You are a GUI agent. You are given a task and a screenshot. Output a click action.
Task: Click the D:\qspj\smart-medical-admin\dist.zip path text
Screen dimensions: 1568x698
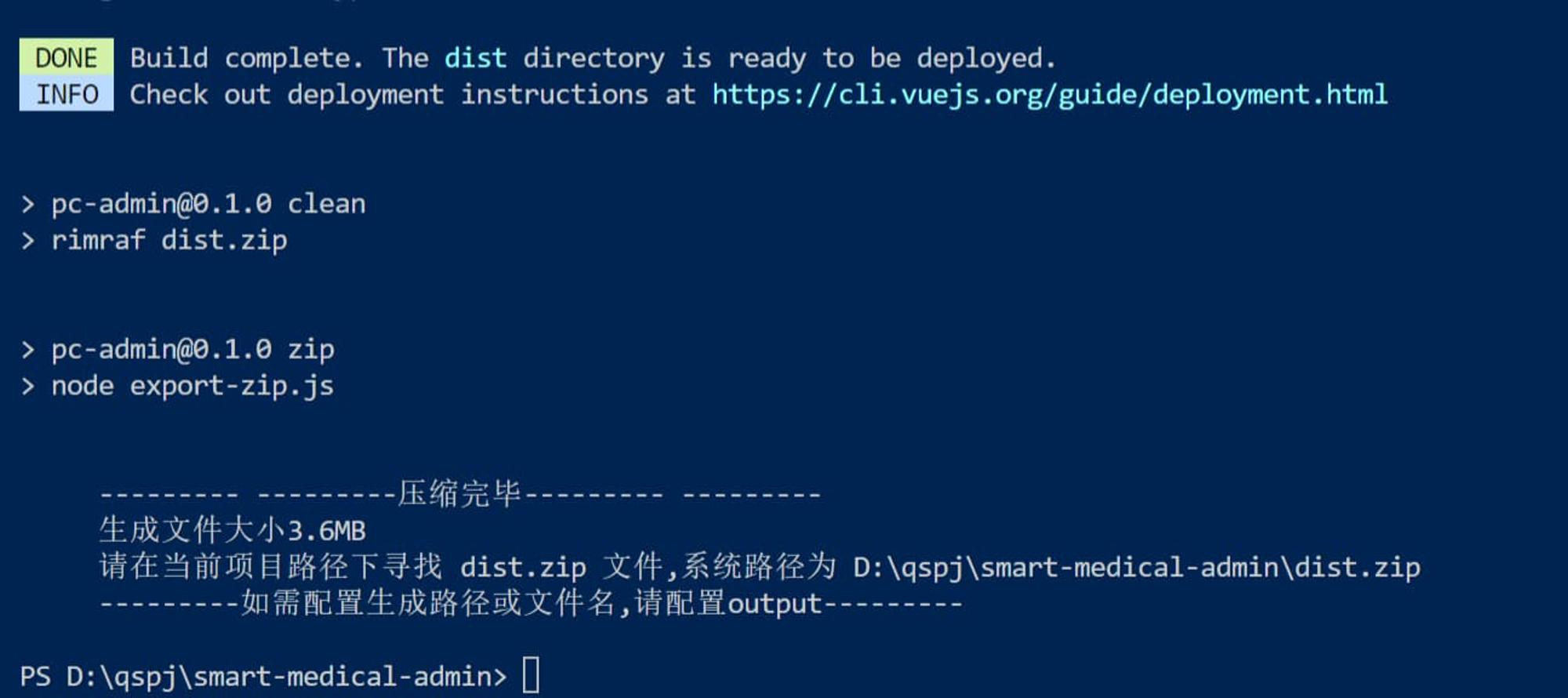pyautogui.click(x=1136, y=567)
